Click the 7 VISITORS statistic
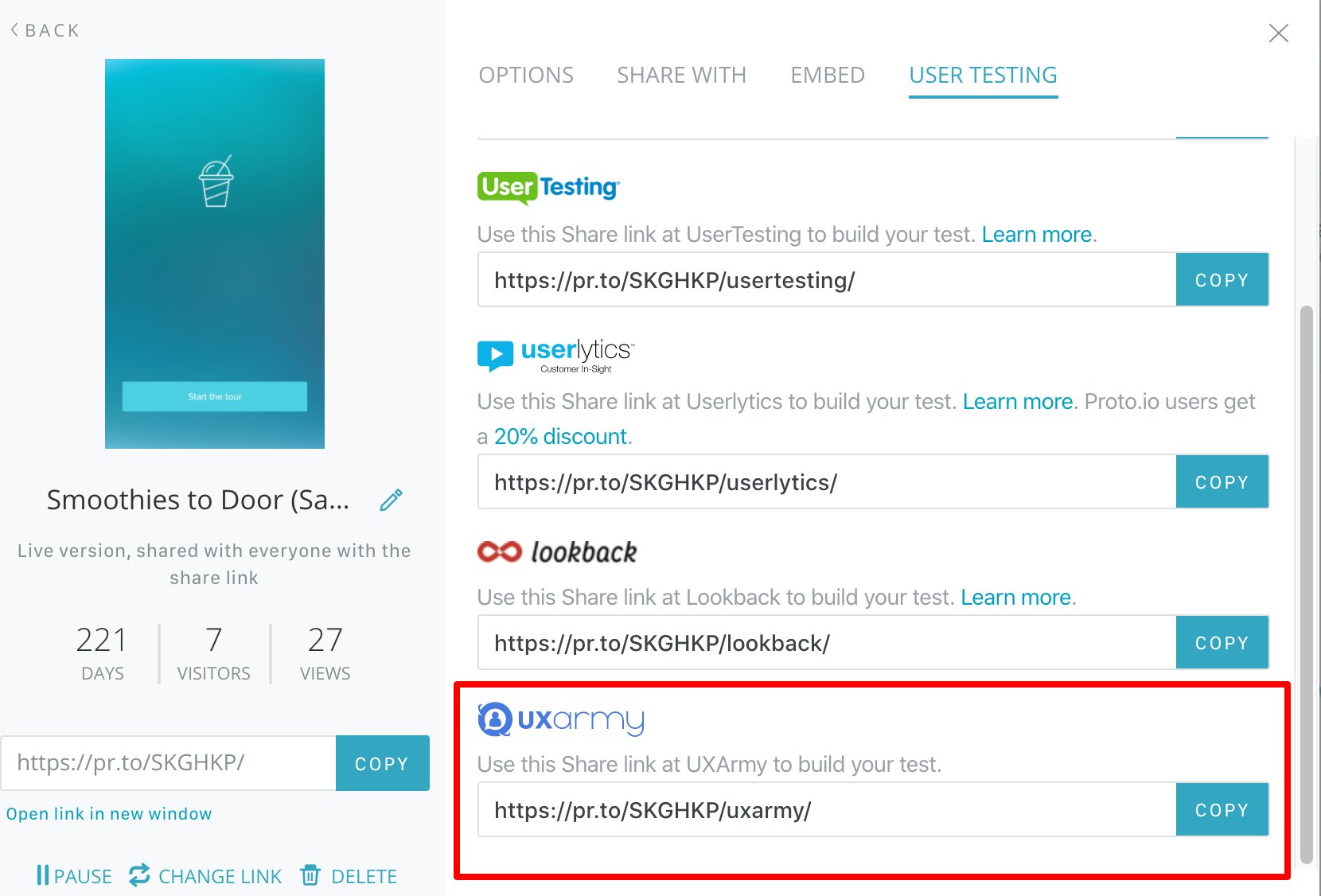 point(213,653)
